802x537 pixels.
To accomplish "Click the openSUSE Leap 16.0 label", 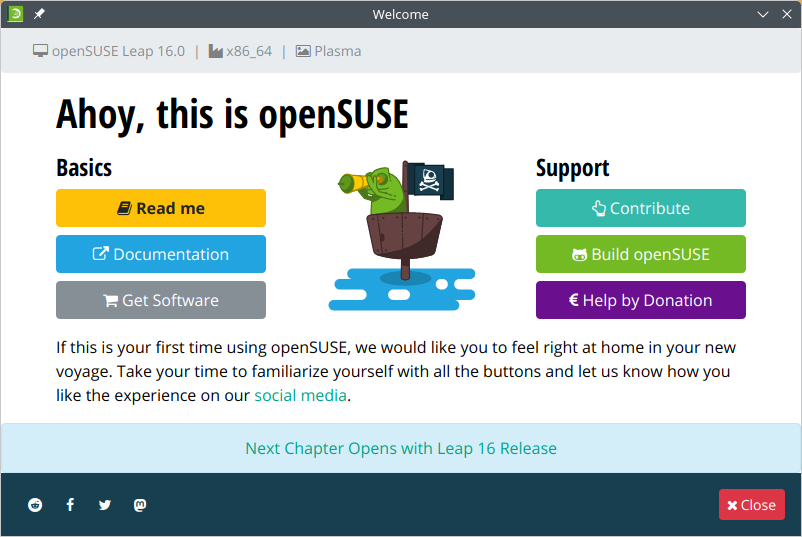I will pos(118,51).
